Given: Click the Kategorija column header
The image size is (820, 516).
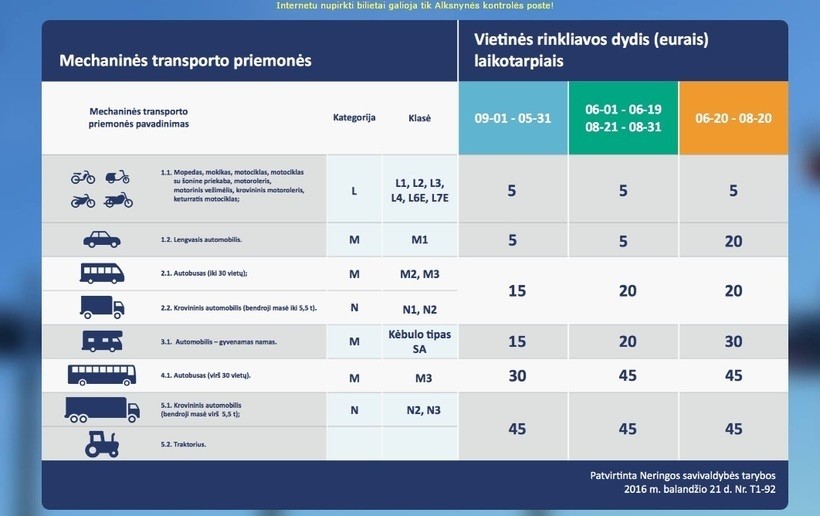Looking at the screenshot, I should 354,117.
